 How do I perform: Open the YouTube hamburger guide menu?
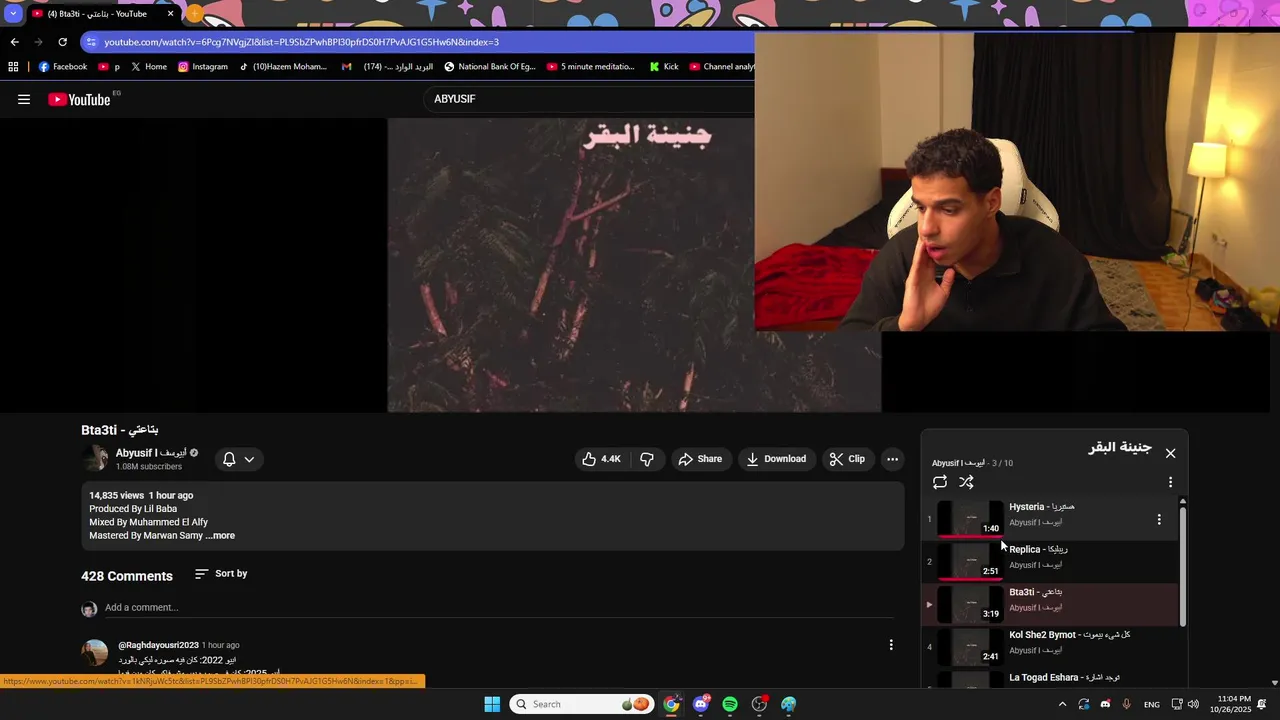pyautogui.click(x=24, y=99)
